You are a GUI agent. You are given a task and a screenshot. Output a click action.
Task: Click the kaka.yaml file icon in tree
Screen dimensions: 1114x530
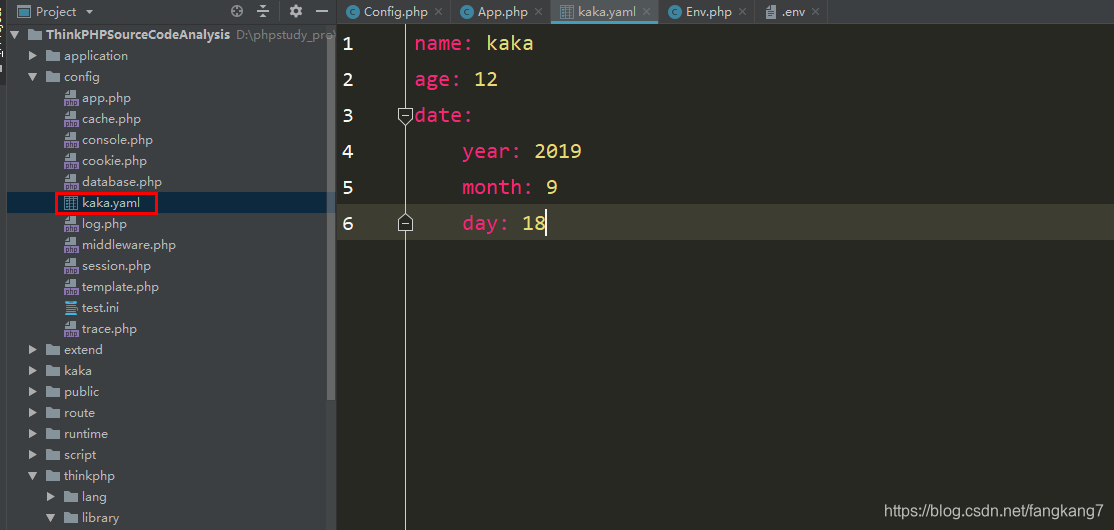pyautogui.click(x=71, y=203)
